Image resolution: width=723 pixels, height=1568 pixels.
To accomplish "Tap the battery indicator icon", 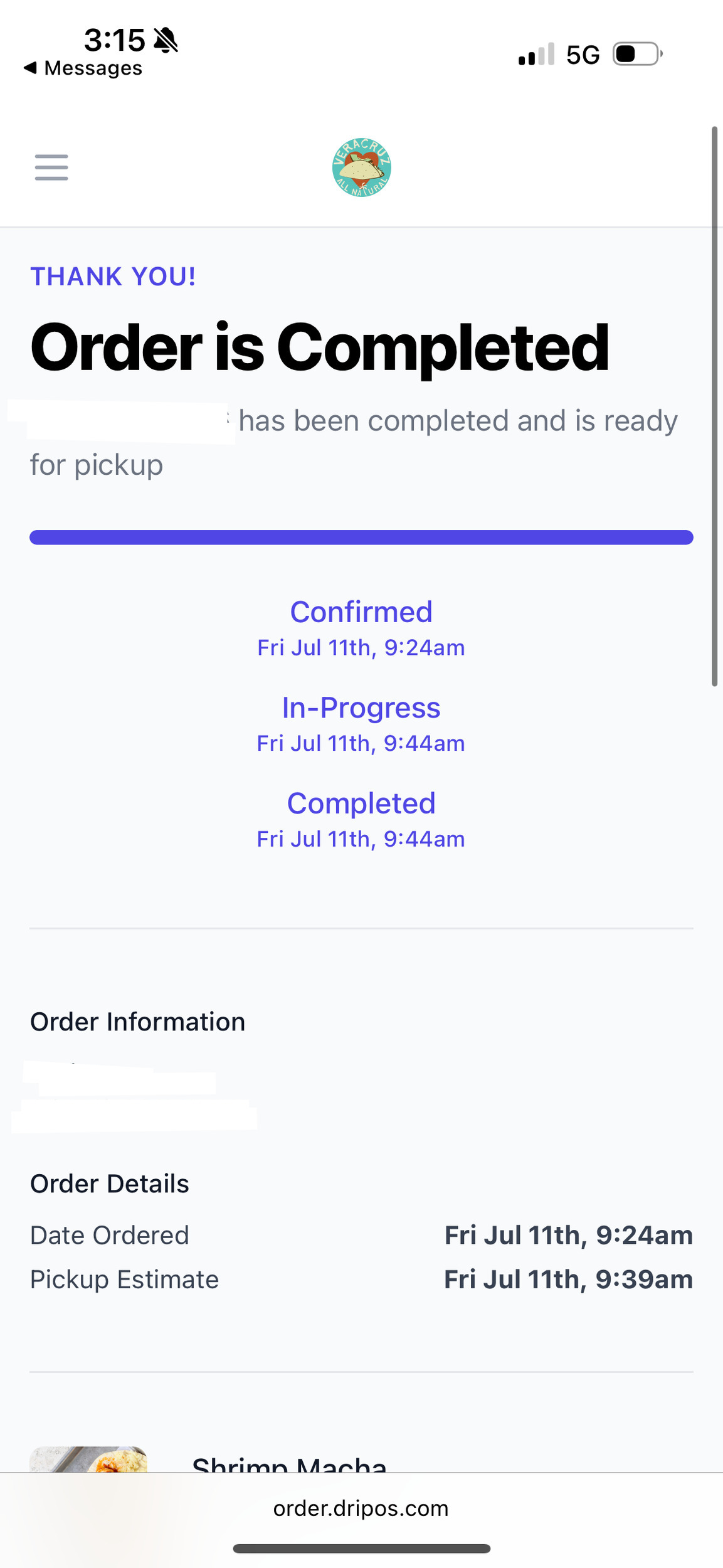I will [638, 54].
